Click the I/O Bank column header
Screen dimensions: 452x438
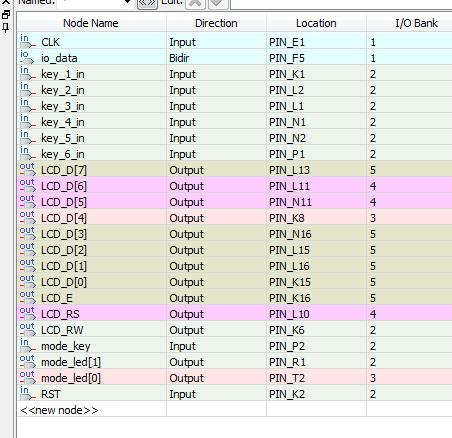click(410, 23)
